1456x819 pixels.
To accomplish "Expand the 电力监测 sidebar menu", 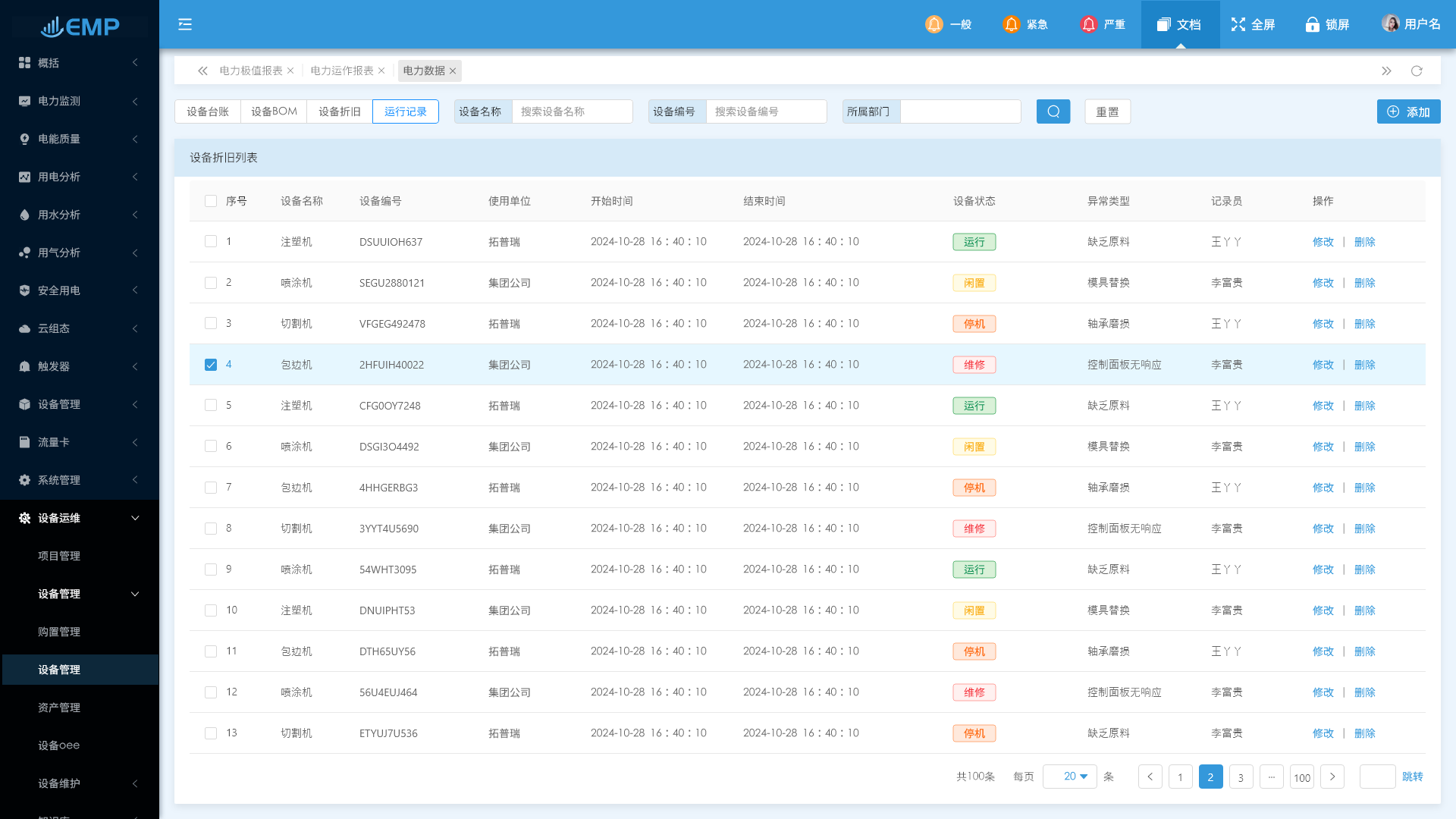I will (80, 101).
